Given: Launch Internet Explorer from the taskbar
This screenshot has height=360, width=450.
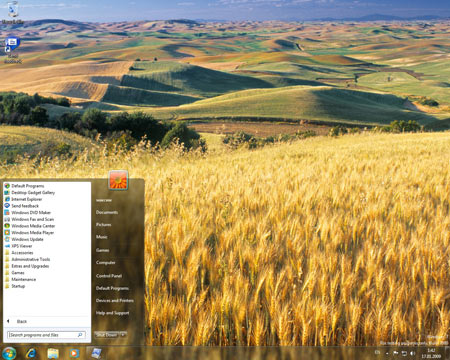Looking at the screenshot, I should [31, 353].
